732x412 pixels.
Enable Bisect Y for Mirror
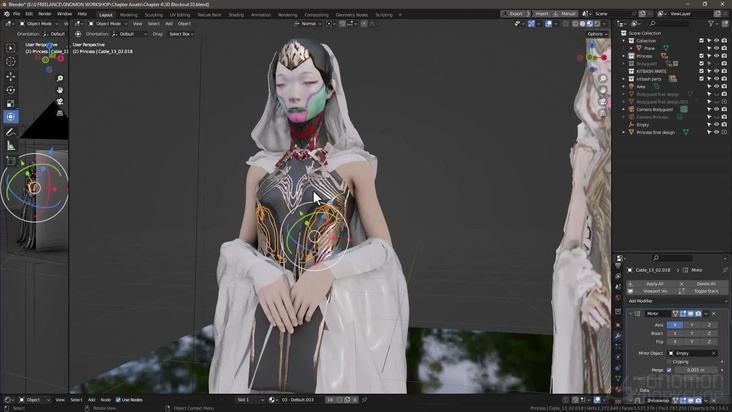(692, 333)
